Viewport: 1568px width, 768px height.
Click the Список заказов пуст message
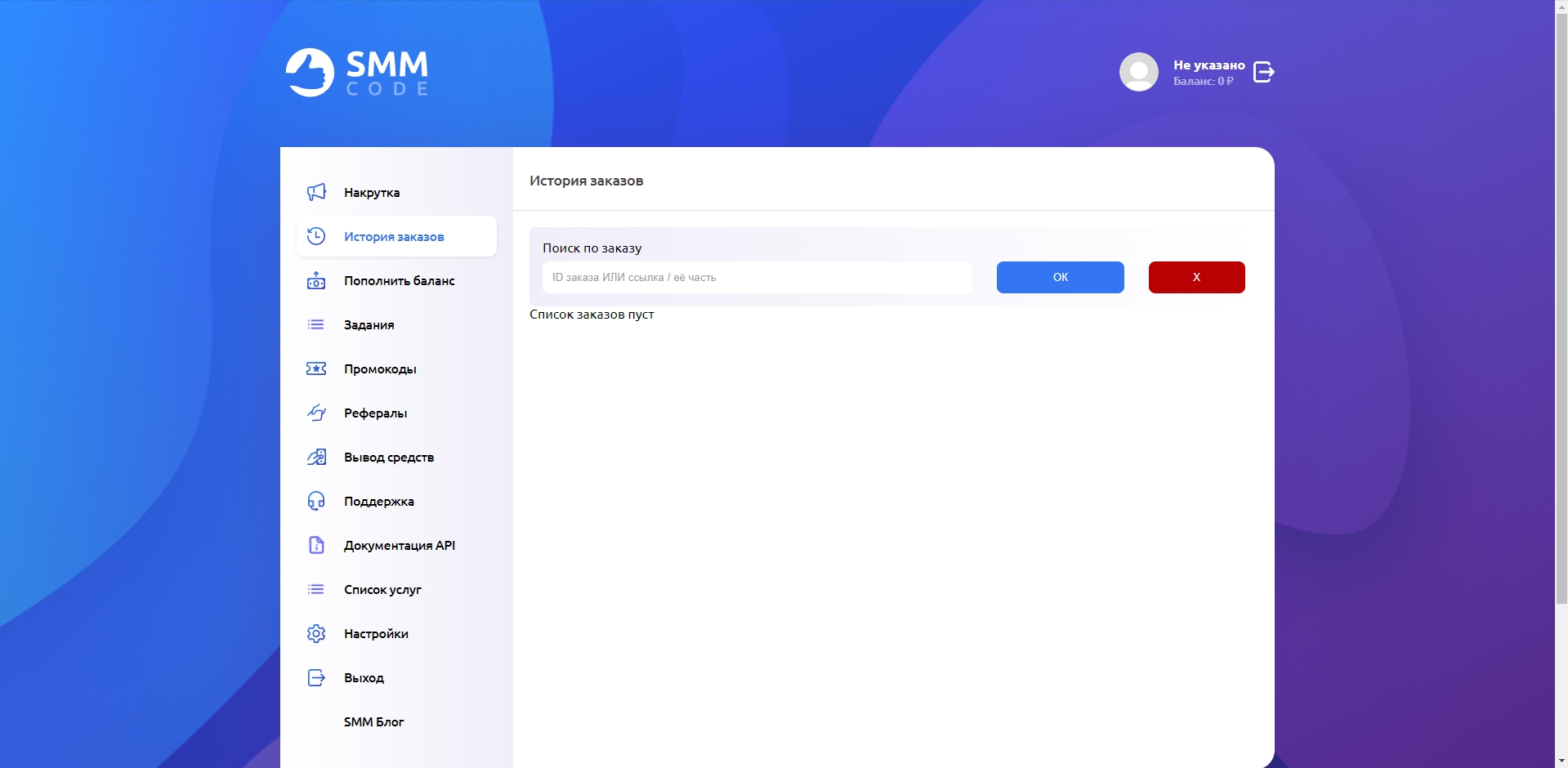coord(592,315)
